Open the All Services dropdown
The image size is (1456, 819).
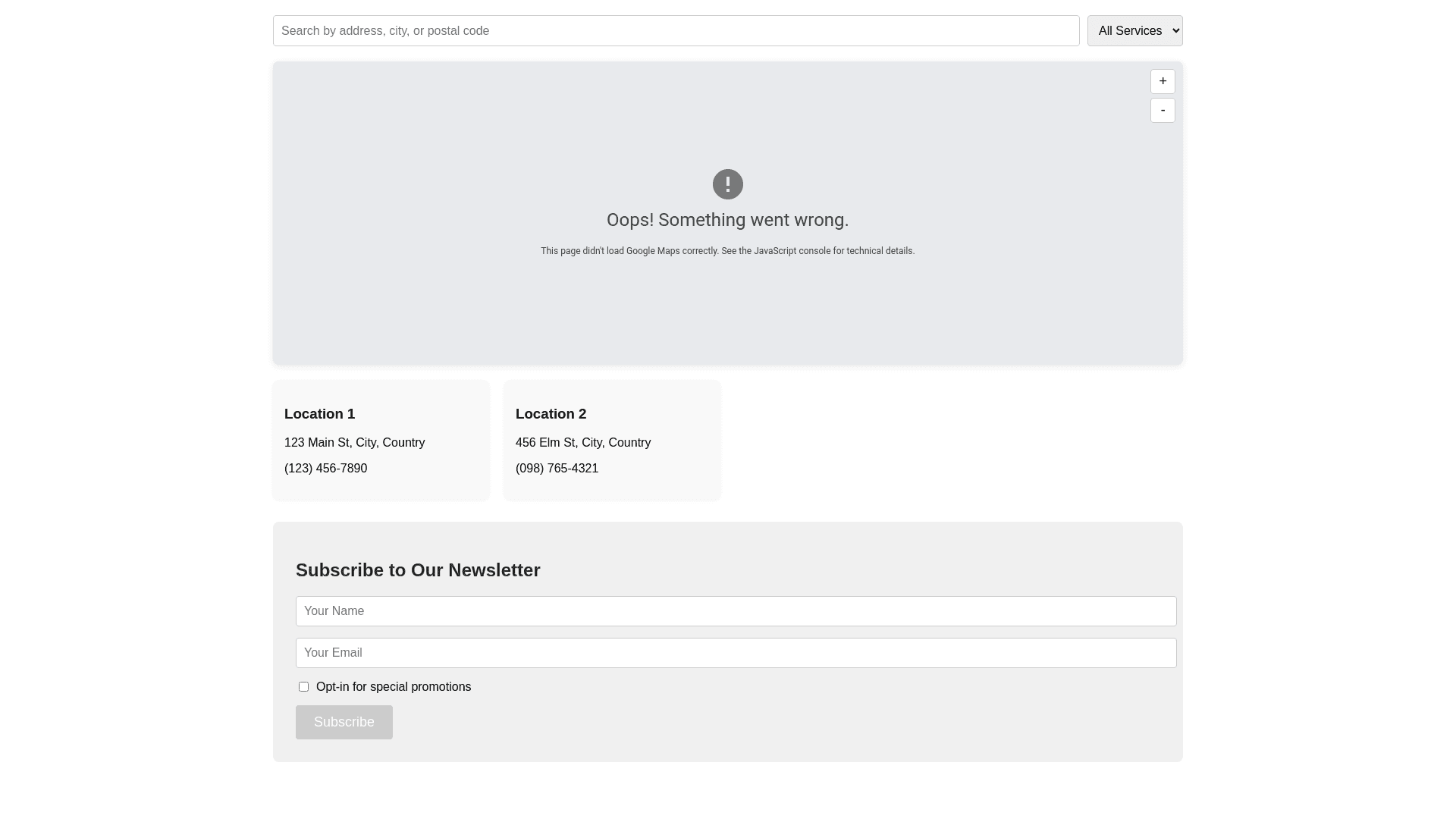1134,31
